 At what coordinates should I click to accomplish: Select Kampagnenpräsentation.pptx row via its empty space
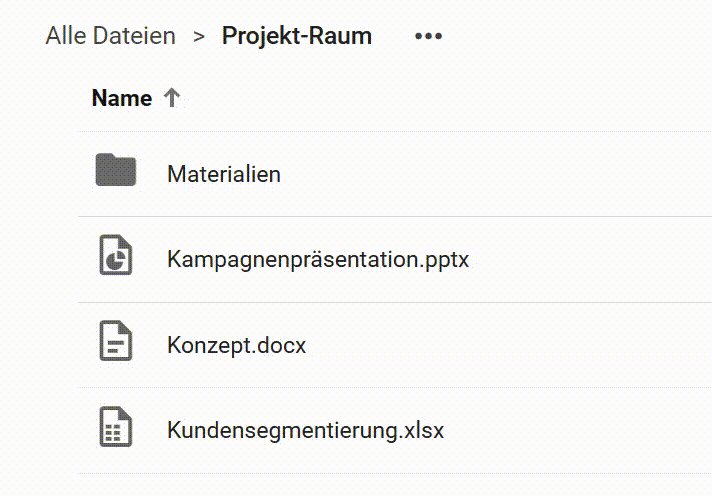pos(590,259)
